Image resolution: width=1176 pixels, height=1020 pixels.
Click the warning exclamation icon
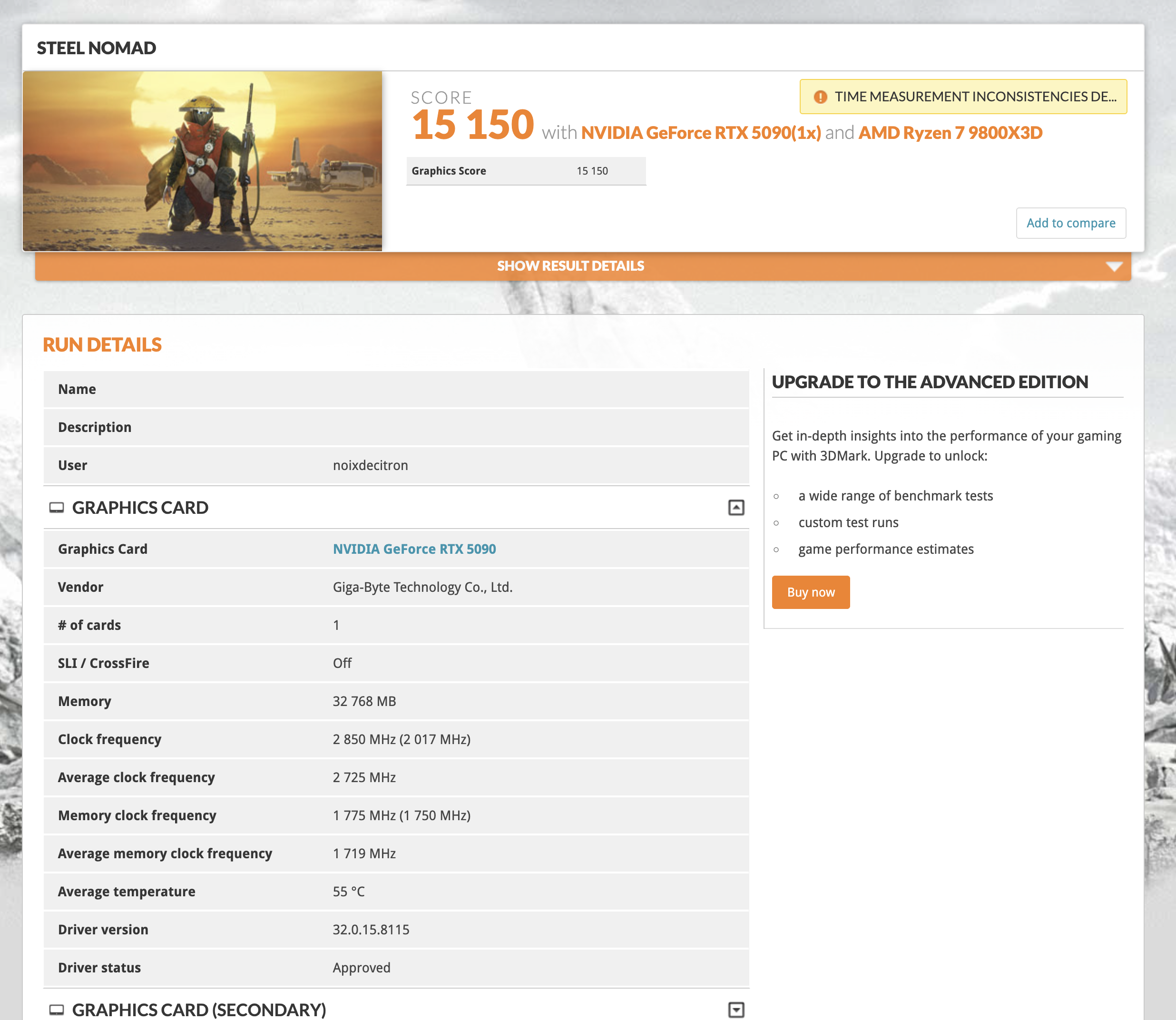[x=820, y=97]
